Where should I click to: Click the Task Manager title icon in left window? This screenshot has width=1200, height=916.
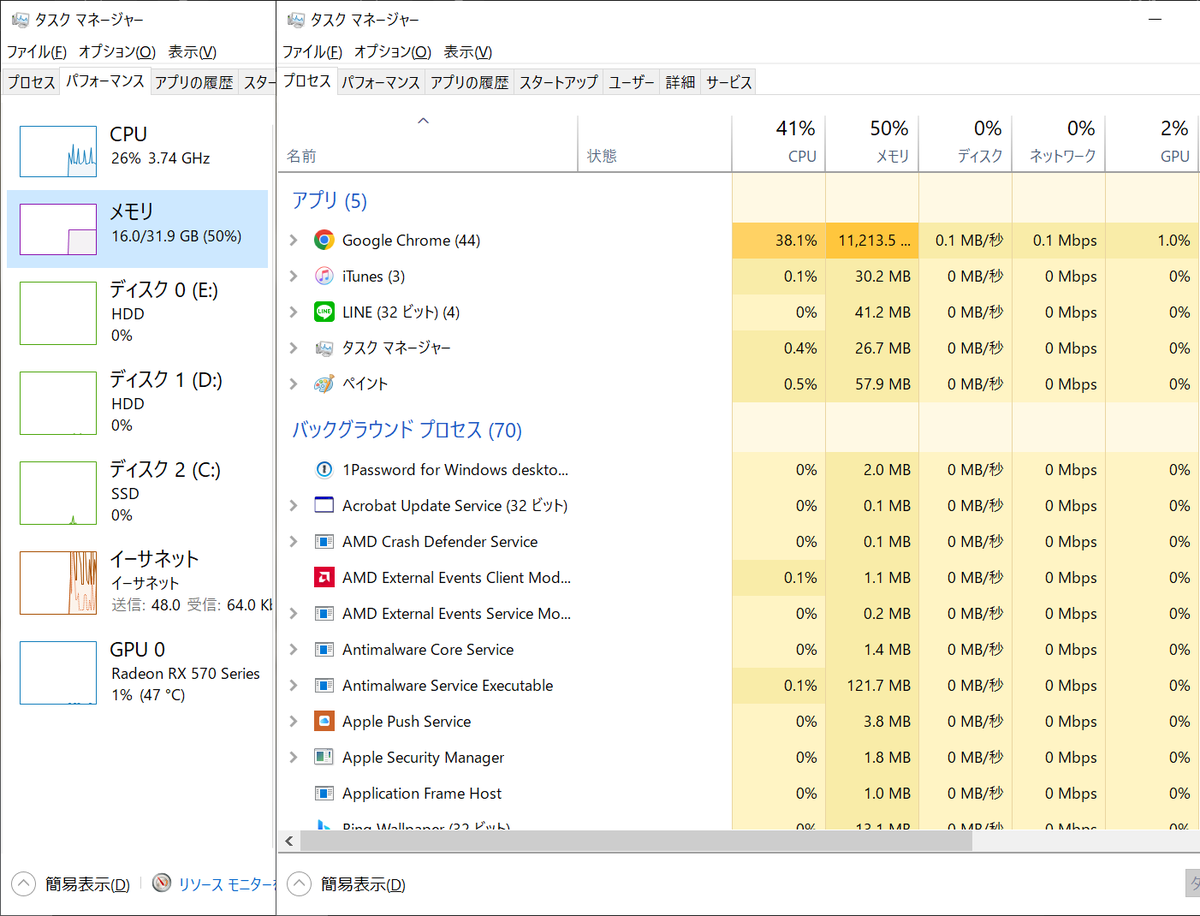coord(20,19)
